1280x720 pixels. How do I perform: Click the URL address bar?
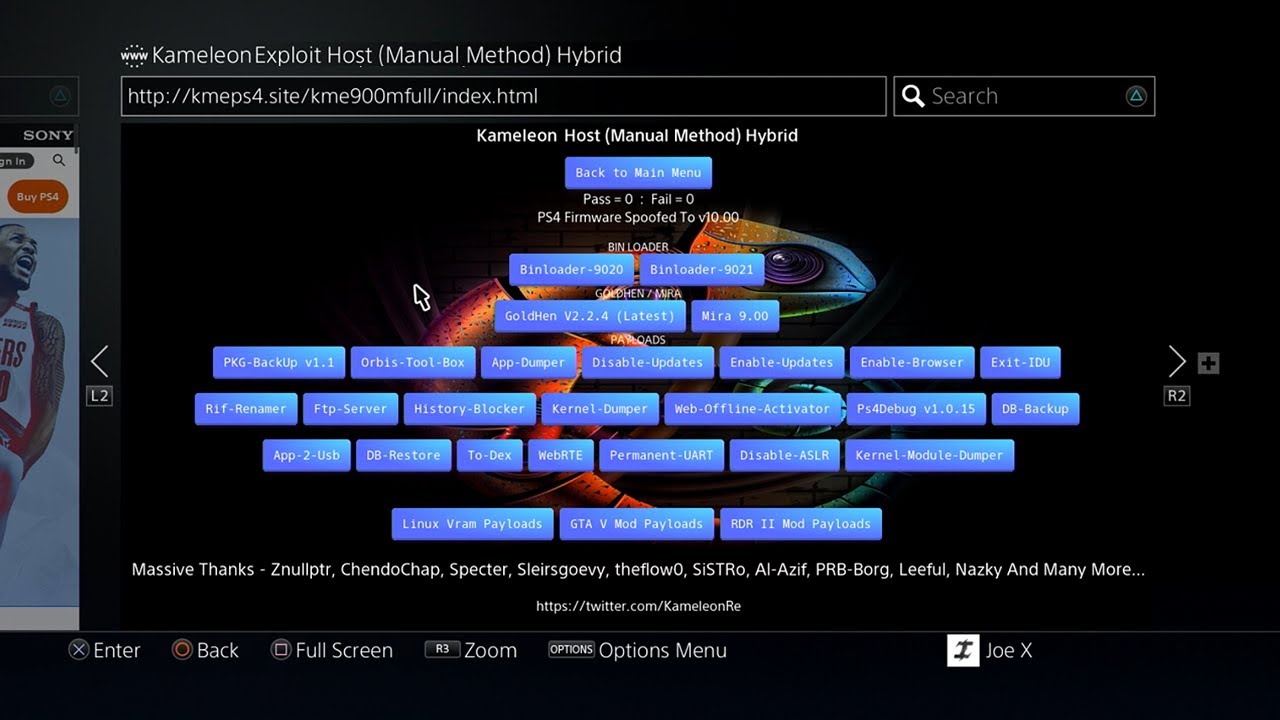point(504,96)
